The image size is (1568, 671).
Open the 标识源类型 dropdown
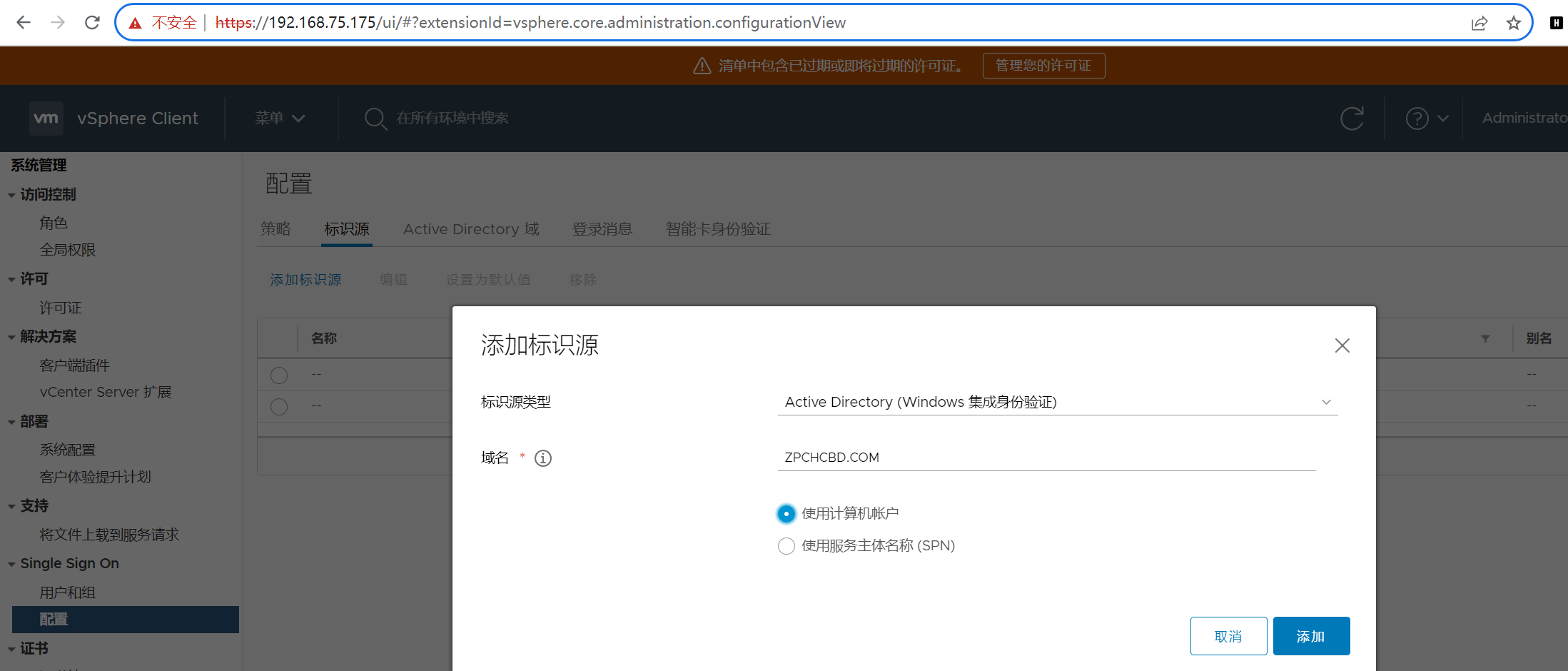1058,402
